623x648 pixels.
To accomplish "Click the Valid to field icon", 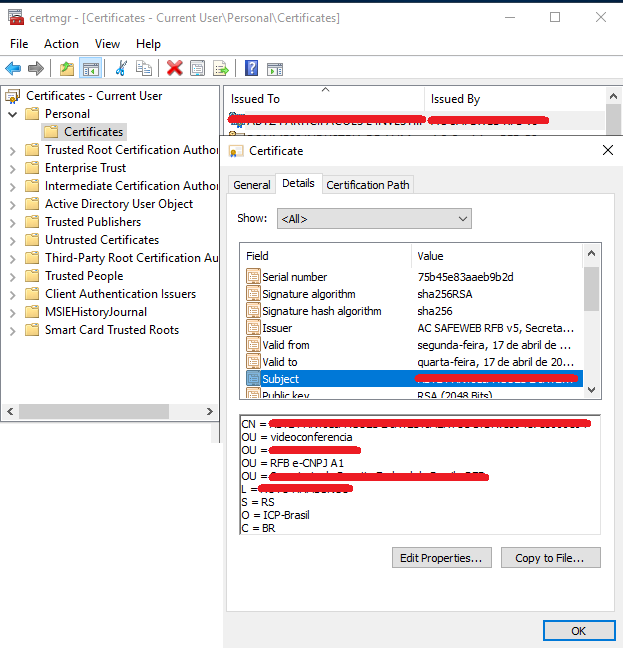I will coord(253,361).
